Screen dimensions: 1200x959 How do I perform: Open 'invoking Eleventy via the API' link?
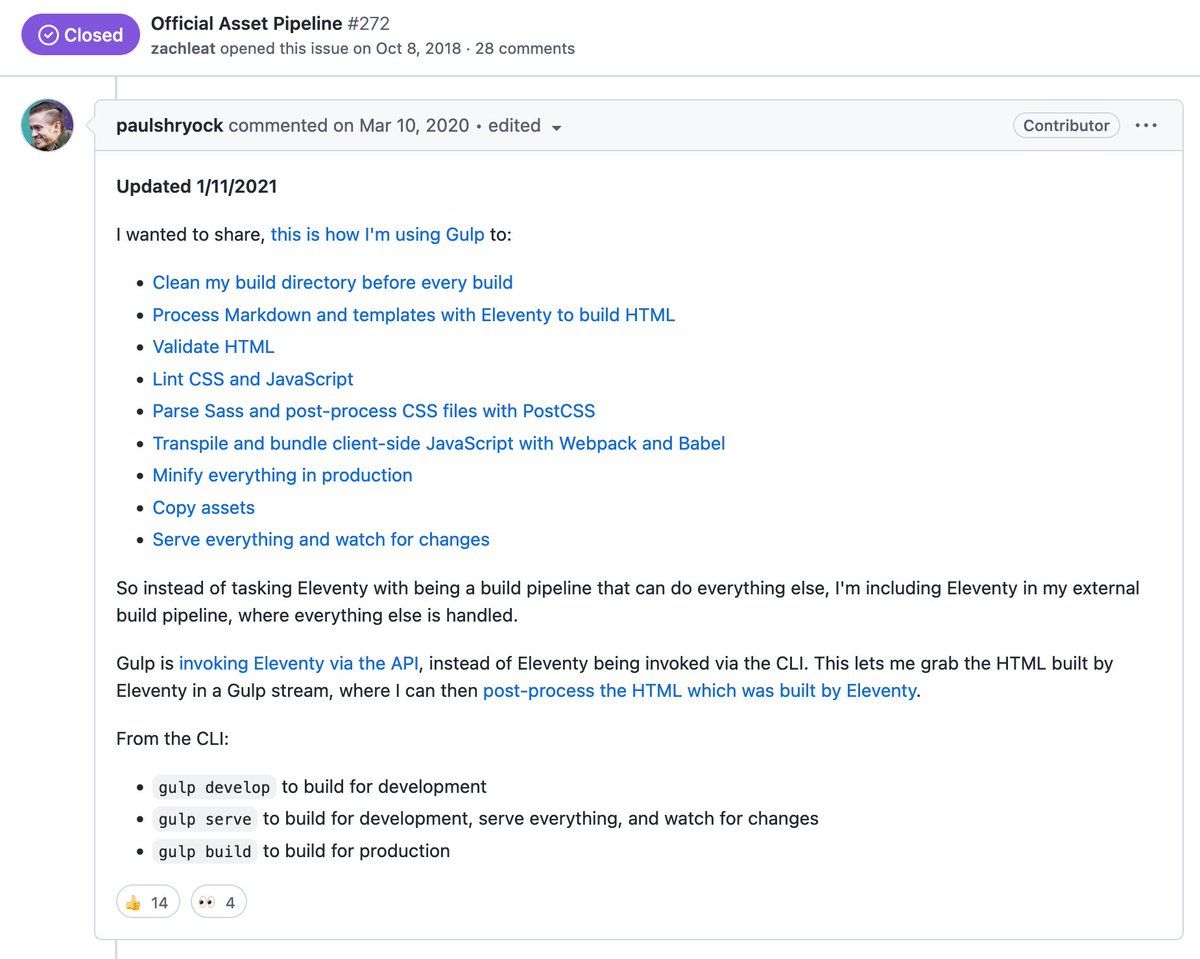299,663
